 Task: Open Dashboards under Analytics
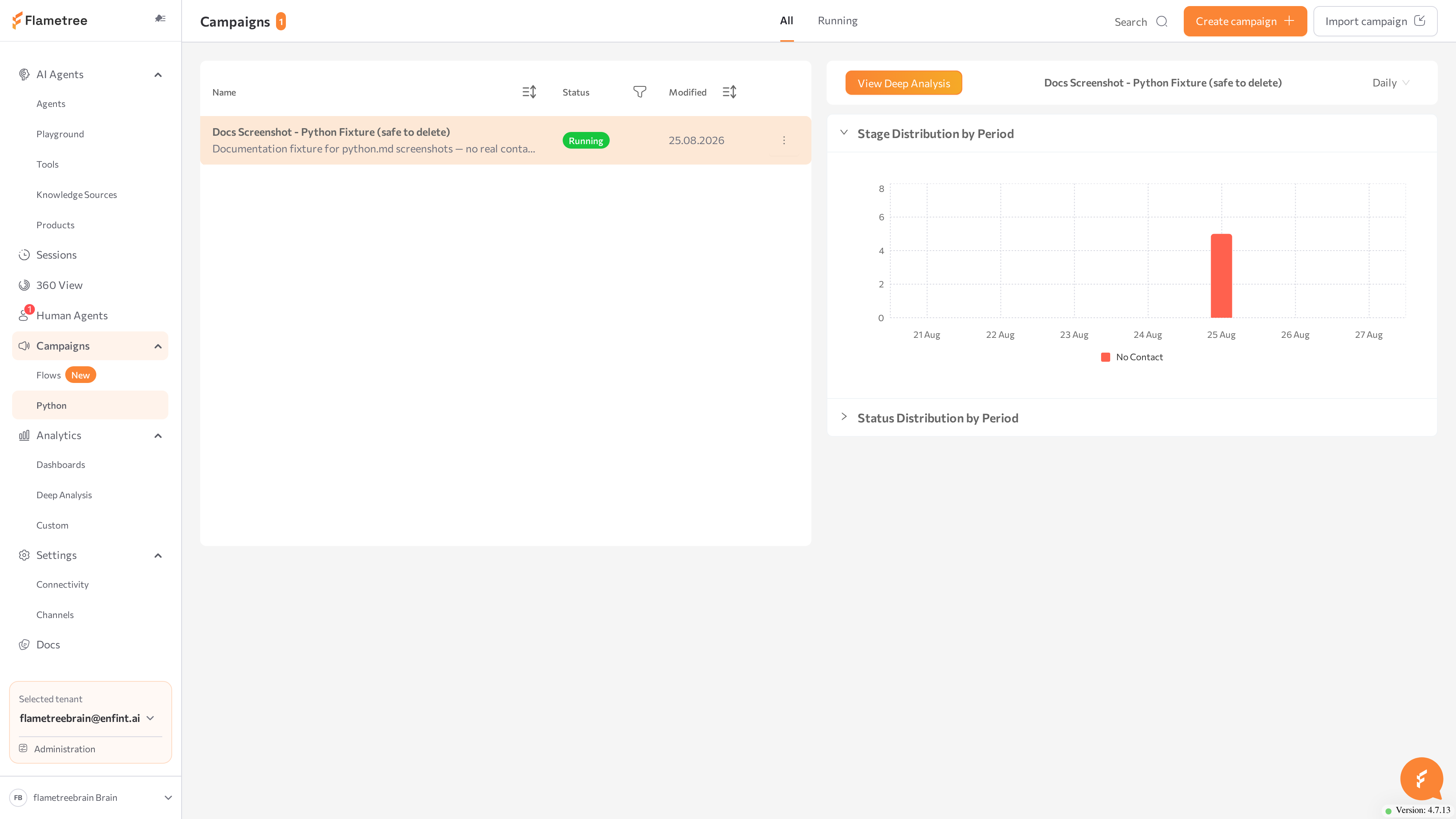click(x=61, y=464)
